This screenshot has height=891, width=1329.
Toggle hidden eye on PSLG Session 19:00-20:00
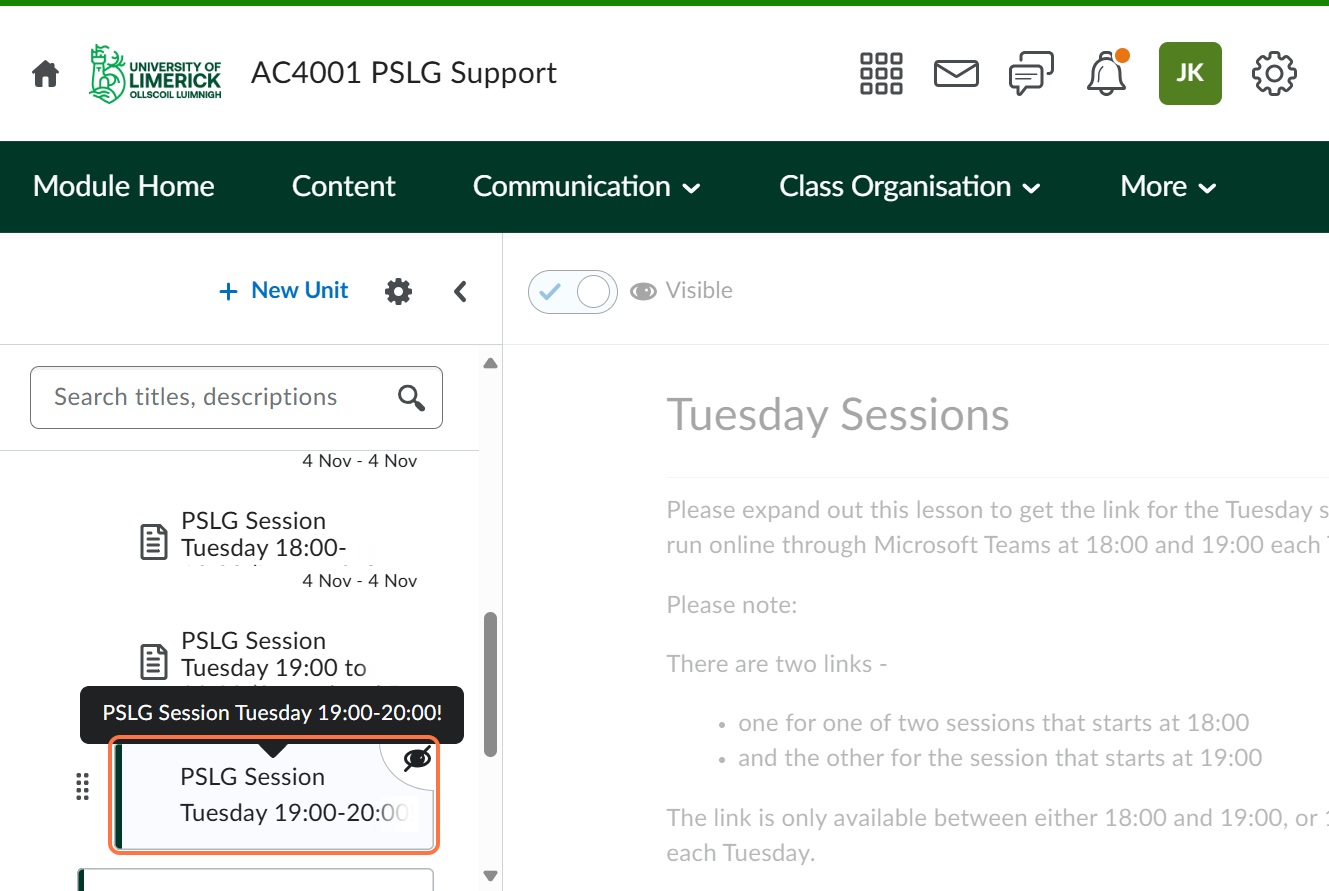418,759
